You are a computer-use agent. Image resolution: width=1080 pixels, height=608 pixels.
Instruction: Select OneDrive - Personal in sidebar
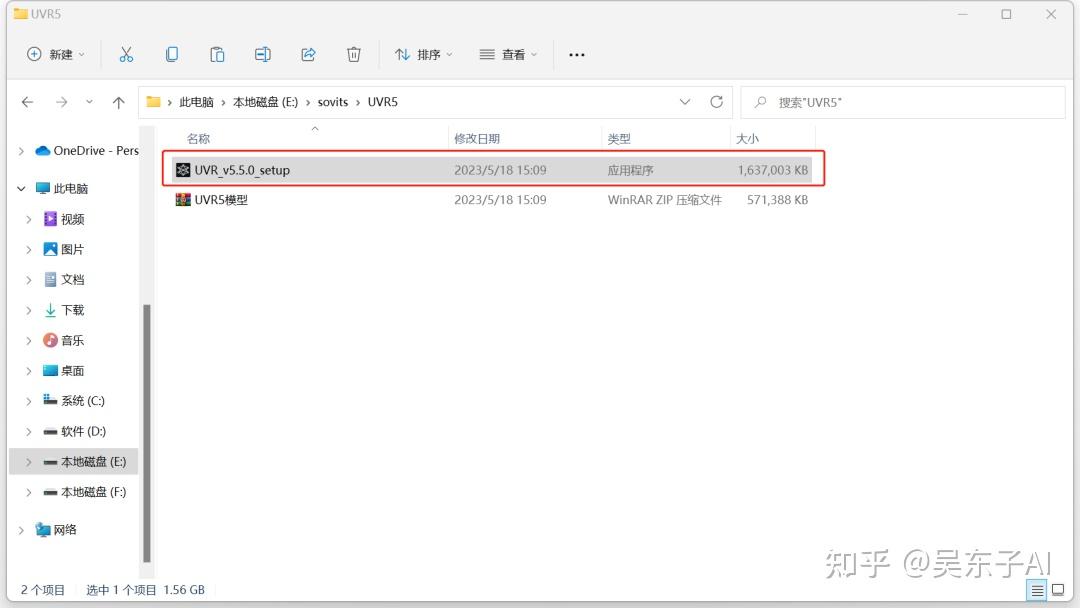pyautogui.click(x=87, y=151)
